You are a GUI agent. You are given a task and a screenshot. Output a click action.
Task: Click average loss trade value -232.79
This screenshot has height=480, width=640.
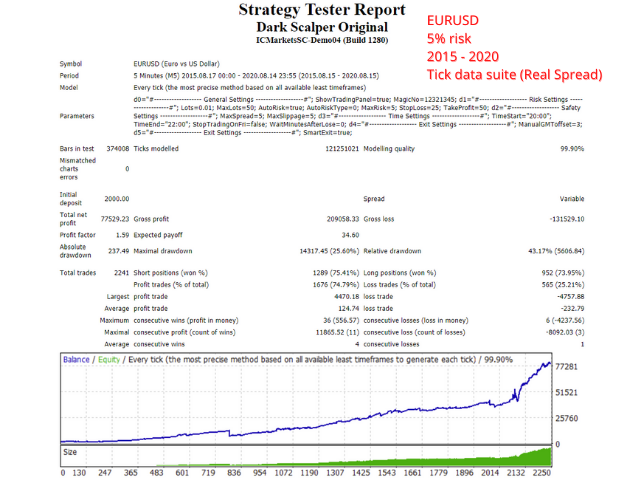pos(572,308)
